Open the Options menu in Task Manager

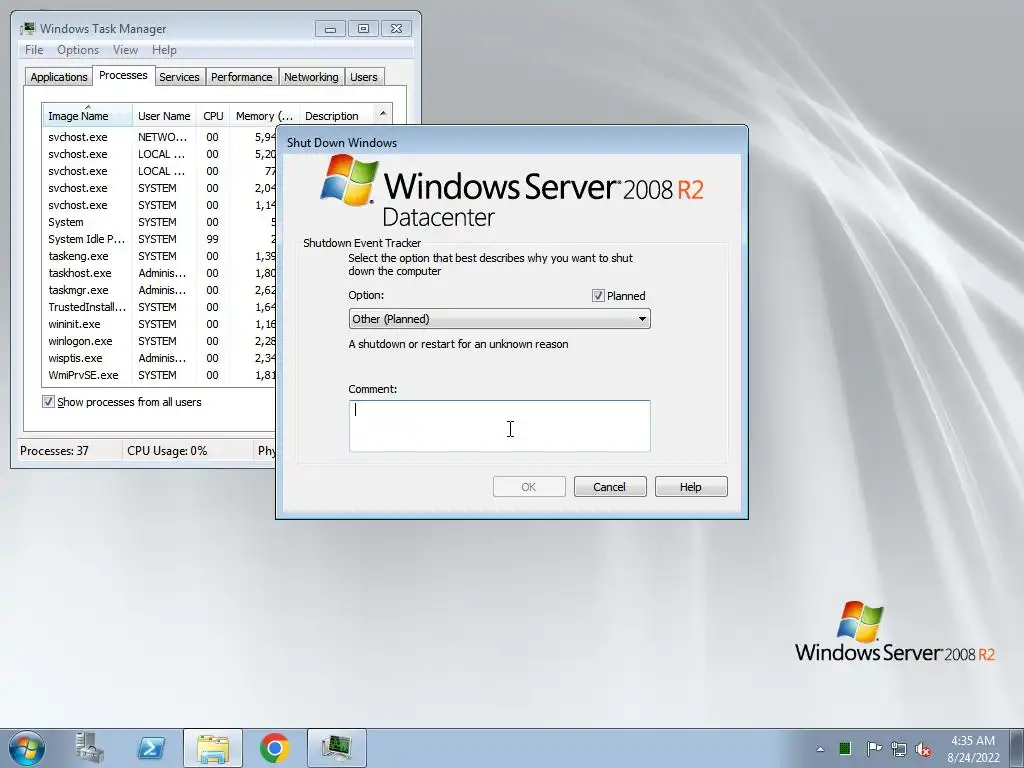78,50
